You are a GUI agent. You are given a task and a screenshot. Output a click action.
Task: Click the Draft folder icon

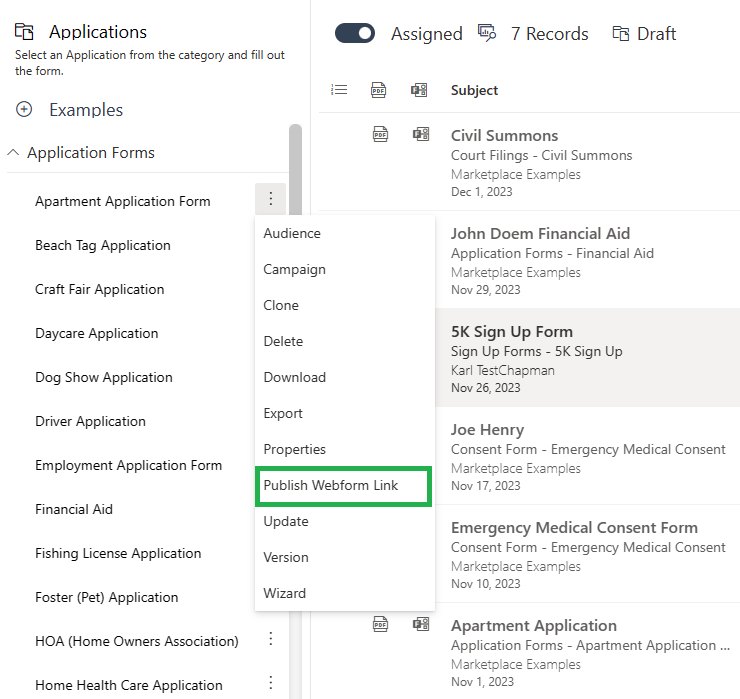(x=621, y=34)
